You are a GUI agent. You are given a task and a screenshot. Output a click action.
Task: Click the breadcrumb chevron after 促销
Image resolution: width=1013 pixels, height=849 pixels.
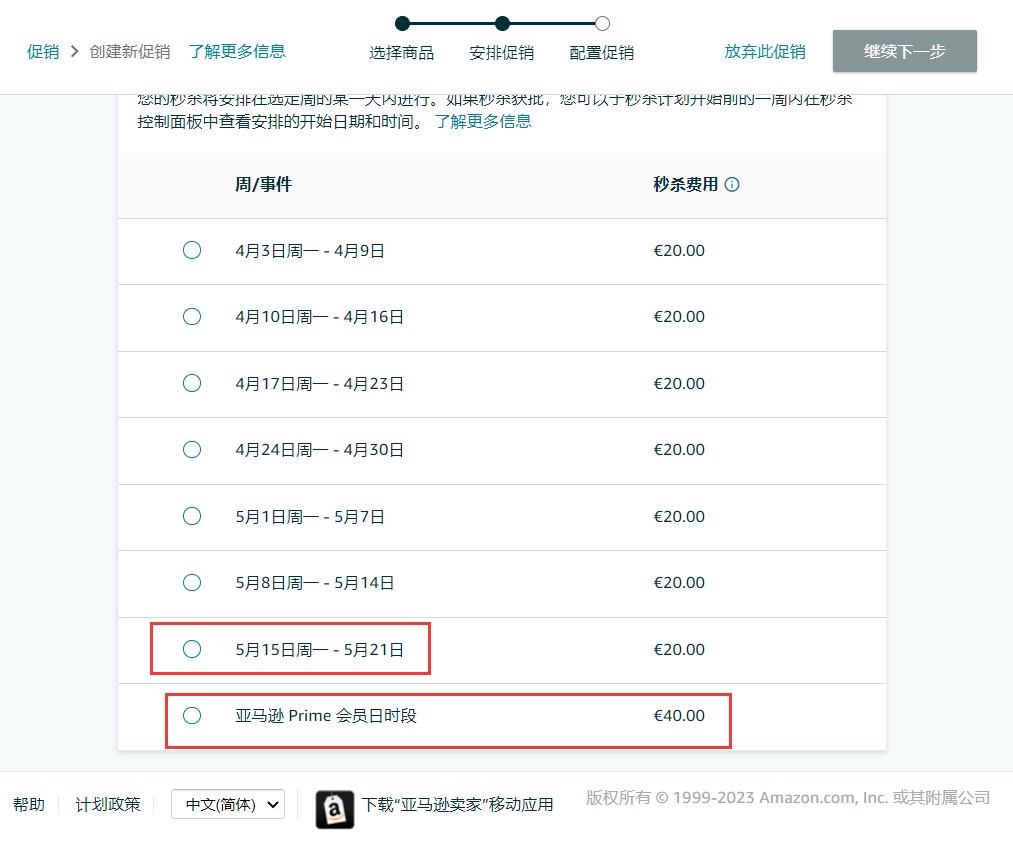pyautogui.click(x=74, y=51)
